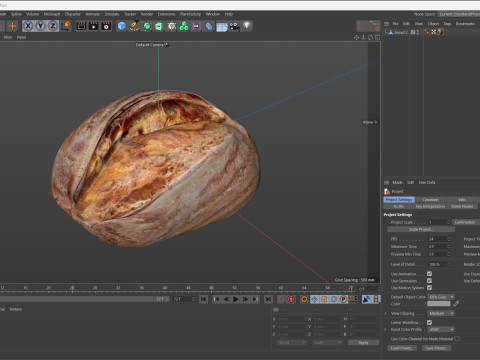
Task: Play the animation forward
Action: coord(236,299)
